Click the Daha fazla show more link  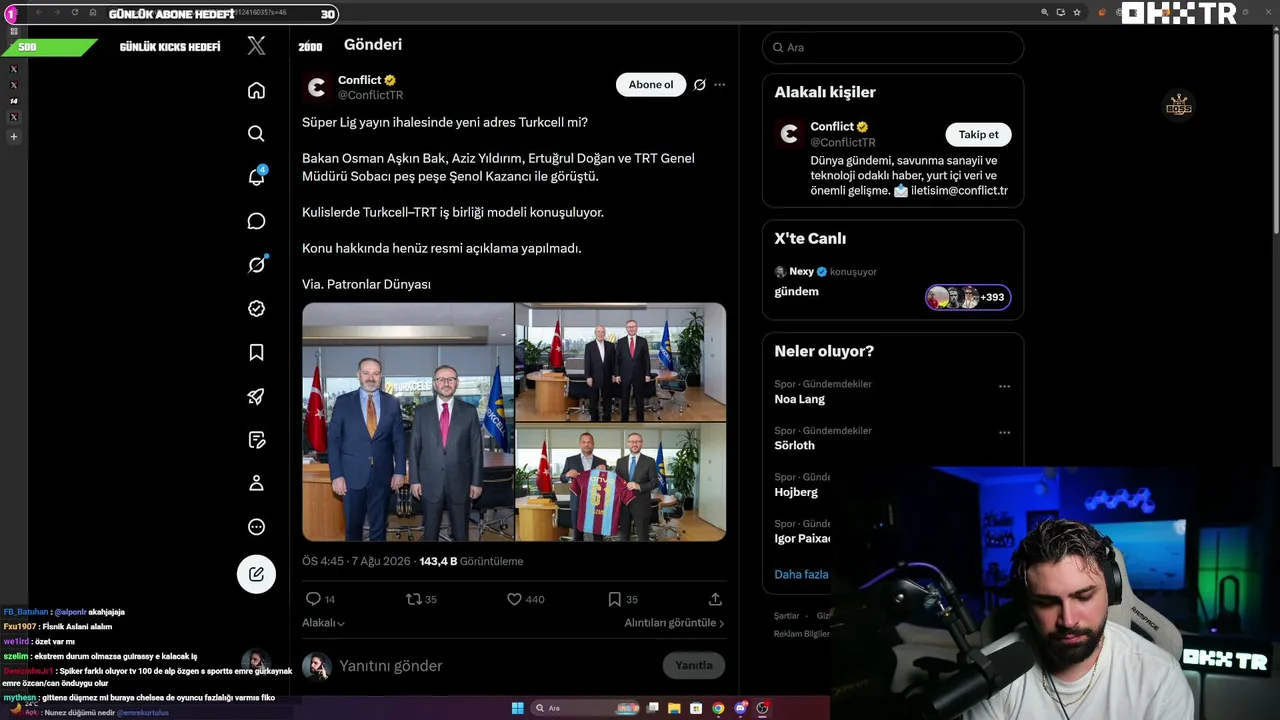pos(801,575)
